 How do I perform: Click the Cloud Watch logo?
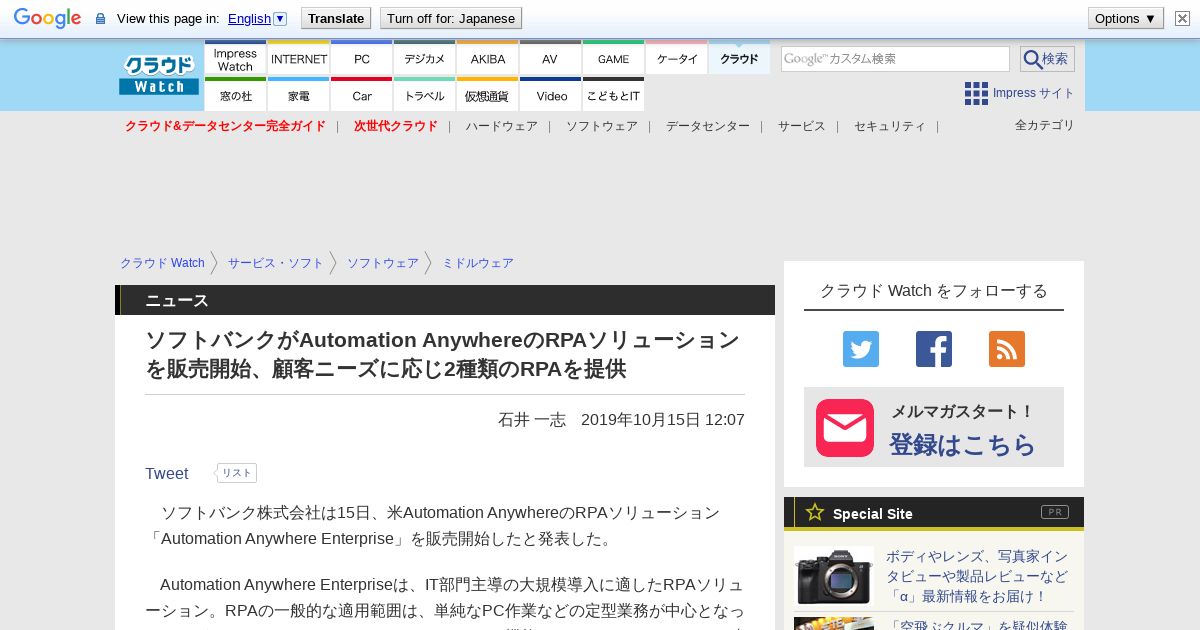(x=159, y=75)
